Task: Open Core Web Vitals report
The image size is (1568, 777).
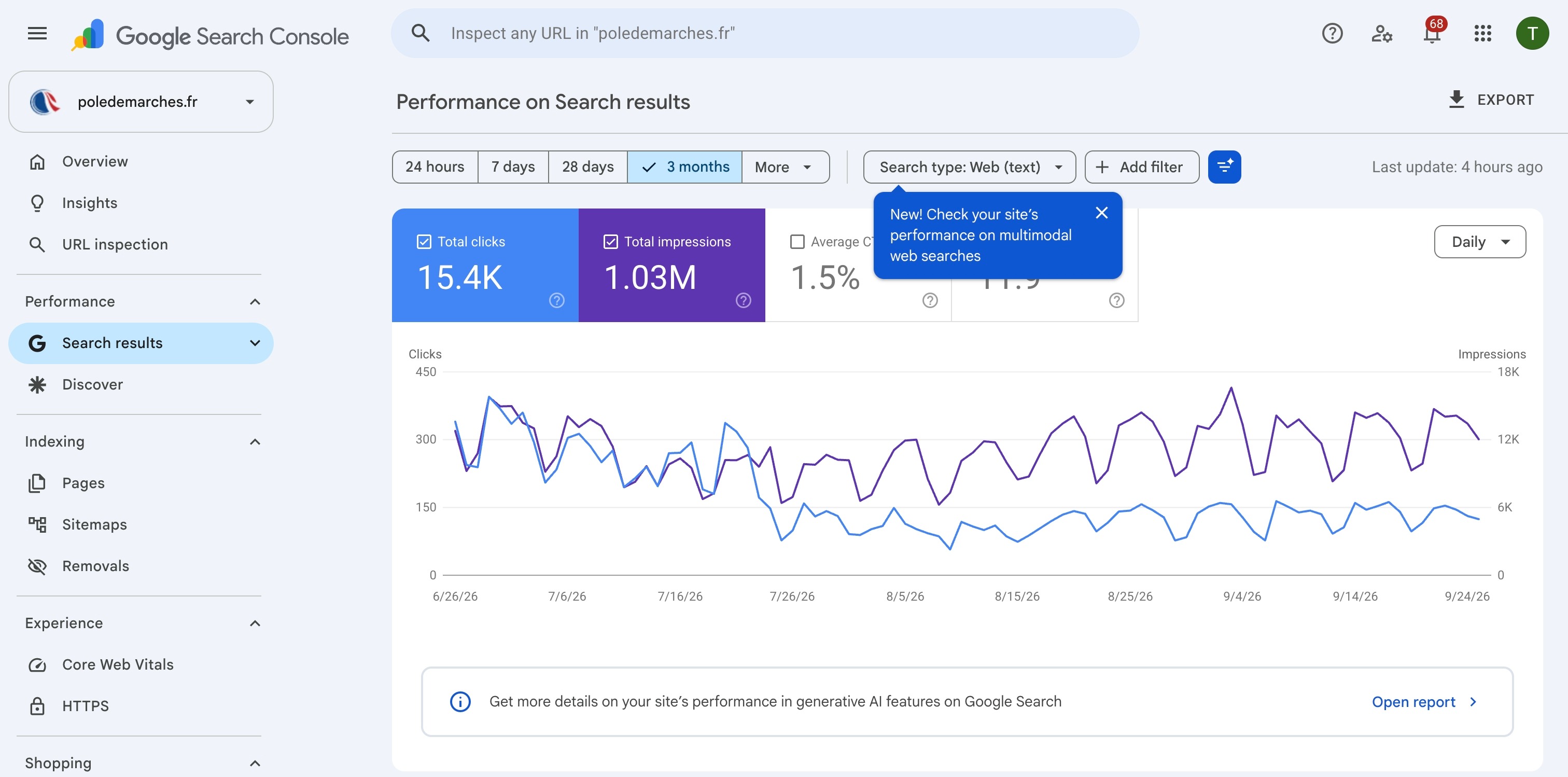Action: coord(141,665)
